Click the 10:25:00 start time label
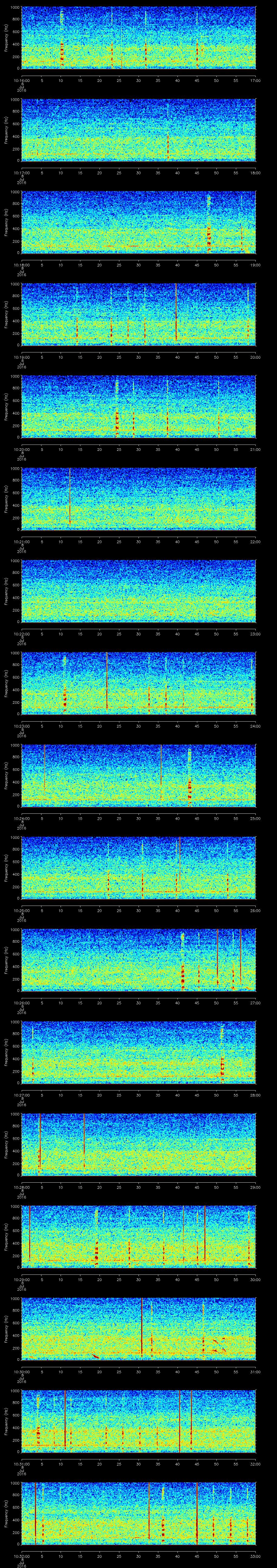277x1568 pixels. (x=22, y=910)
